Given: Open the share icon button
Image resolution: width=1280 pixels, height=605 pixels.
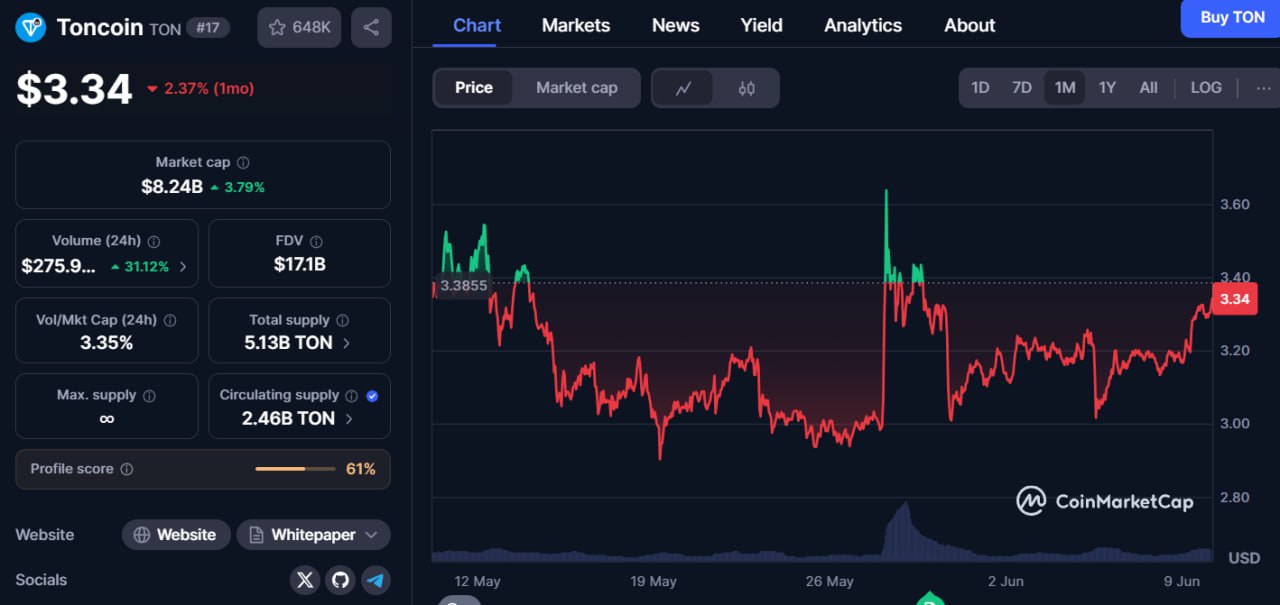Looking at the screenshot, I should coord(371,27).
